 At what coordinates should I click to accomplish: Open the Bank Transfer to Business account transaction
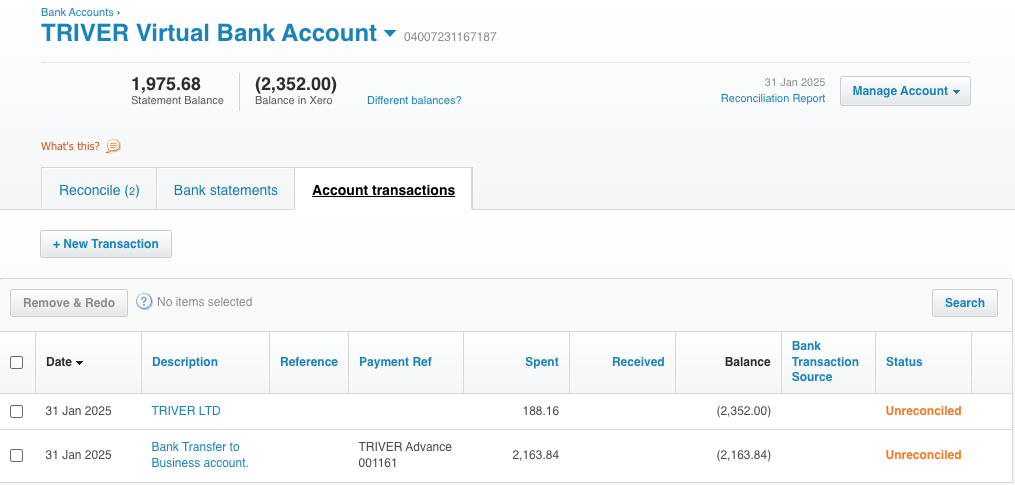200,455
